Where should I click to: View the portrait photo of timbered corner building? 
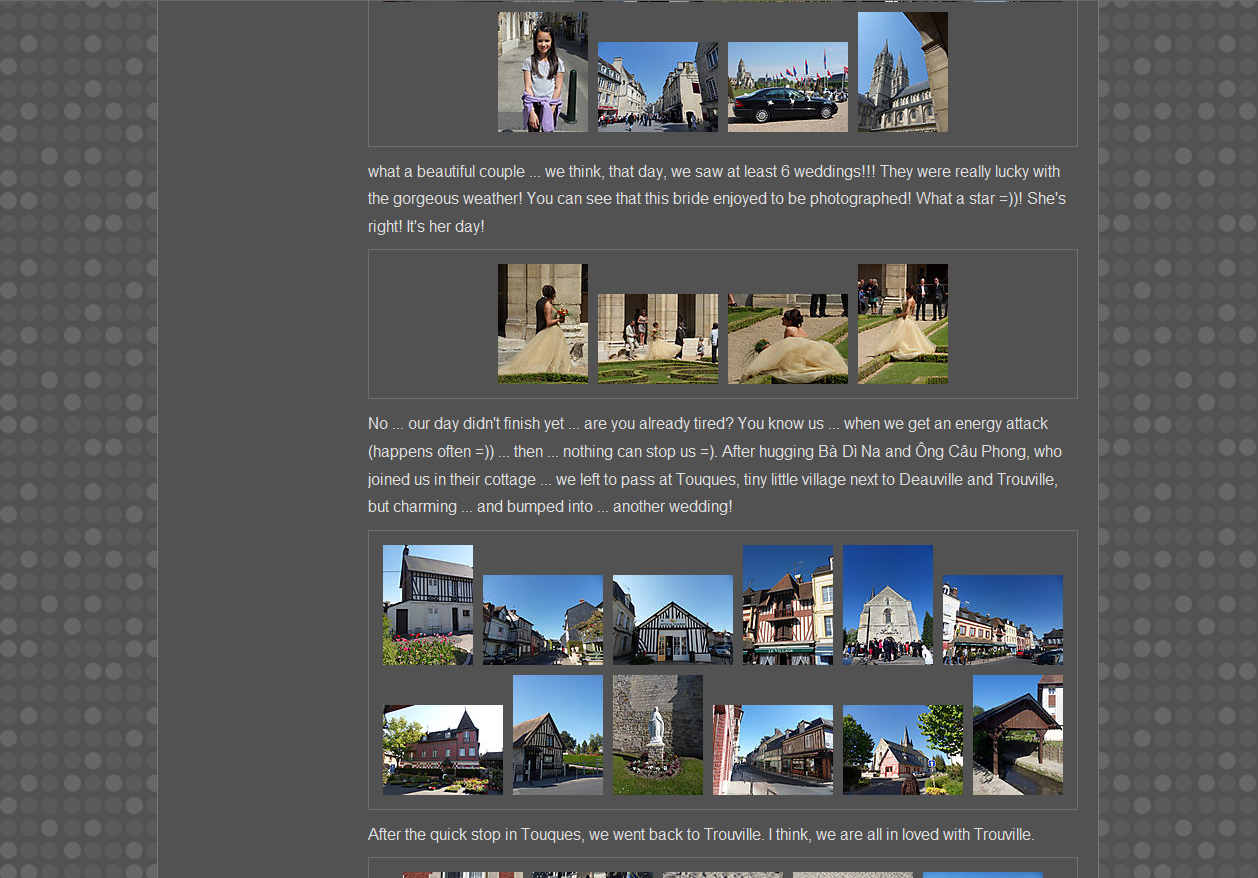(557, 735)
